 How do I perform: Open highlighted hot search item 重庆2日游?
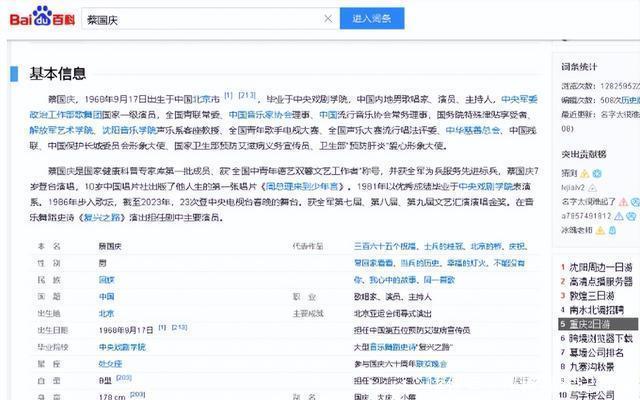[x=598, y=324]
